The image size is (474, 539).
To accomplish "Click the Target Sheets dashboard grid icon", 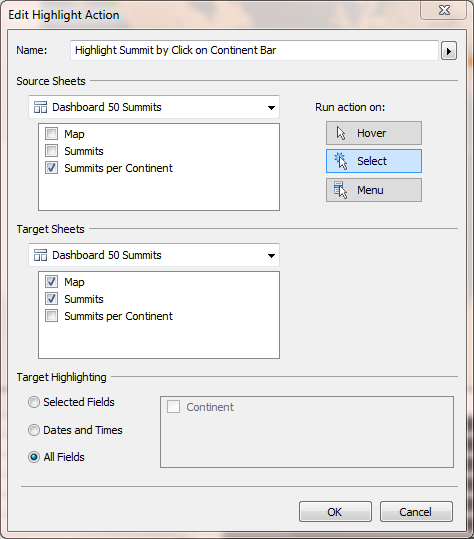I will [x=40, y=255].
